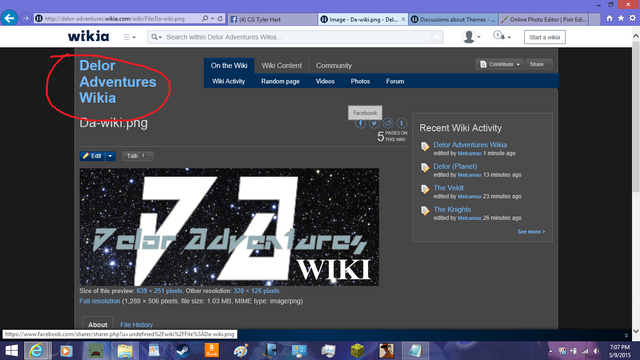
Task: Click the browser Forward arrow button
Action: (25, 19)
